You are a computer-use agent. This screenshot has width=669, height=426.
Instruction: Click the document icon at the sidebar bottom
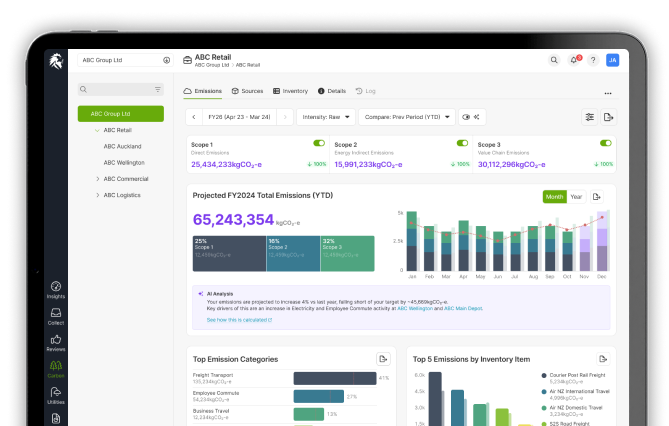tap(56, 418)
